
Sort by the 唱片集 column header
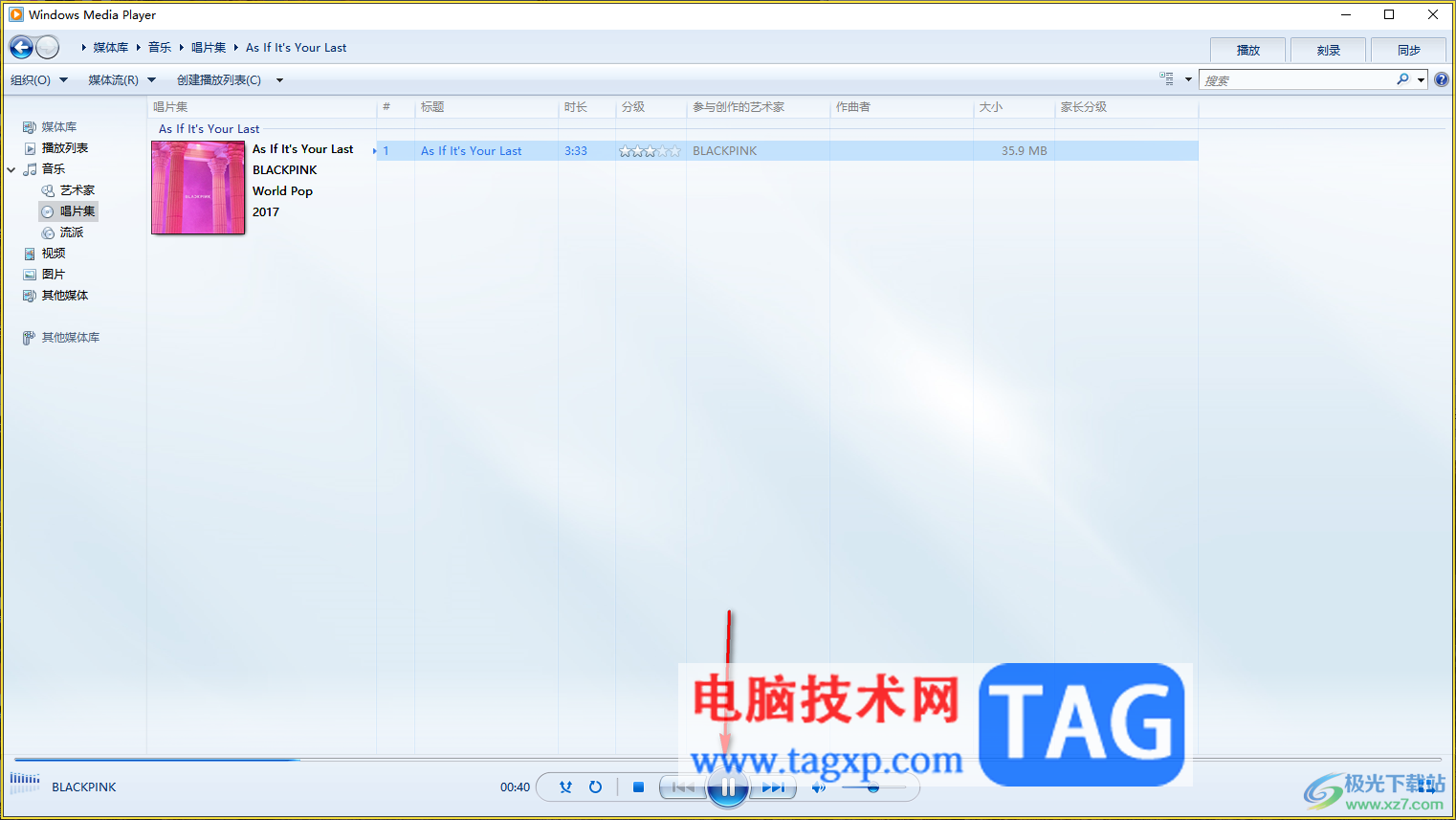point(262,107)
